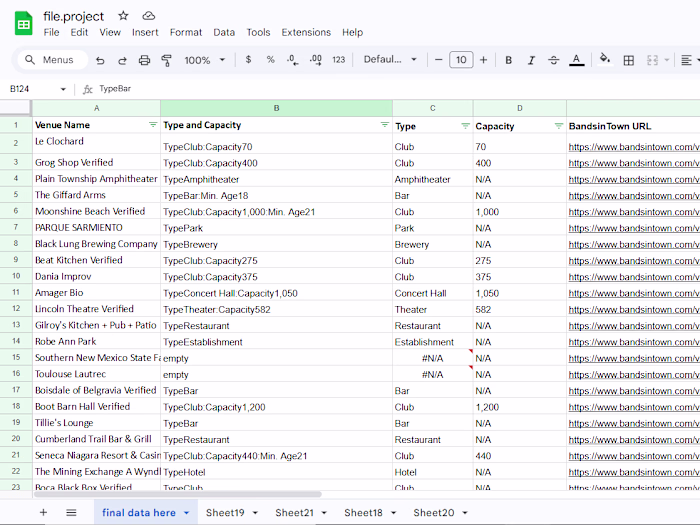Select the Paint format tool
This screenshot has height=525, width=700.
click(166, 60)
